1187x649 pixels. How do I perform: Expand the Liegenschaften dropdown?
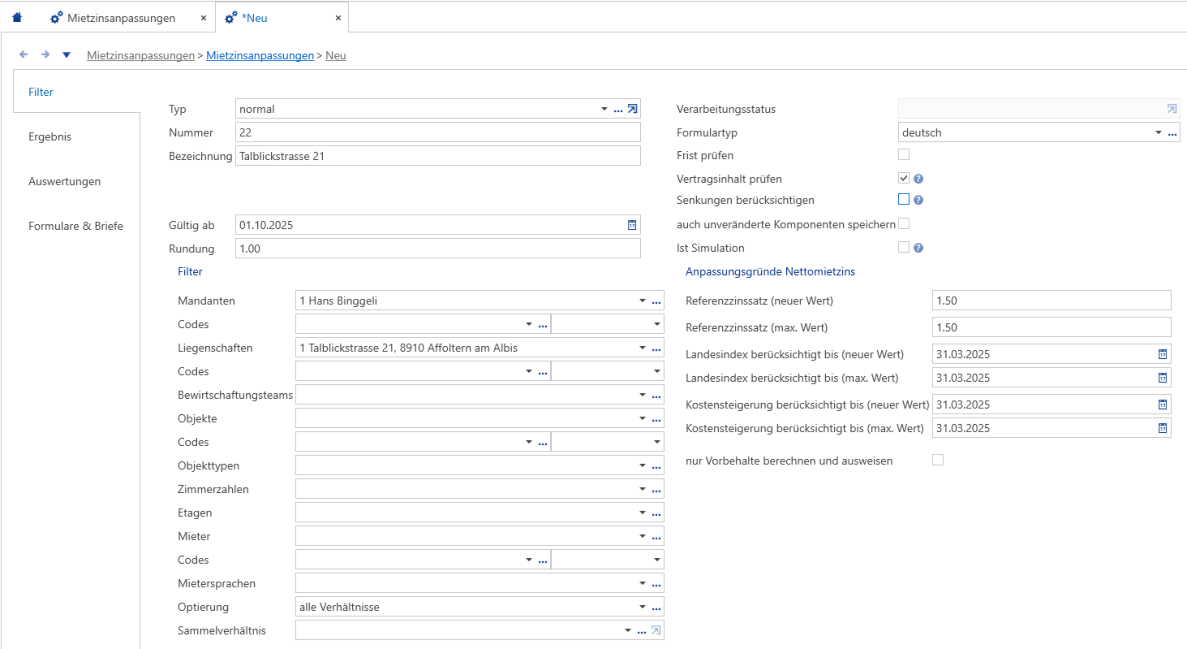coord(642,348)
